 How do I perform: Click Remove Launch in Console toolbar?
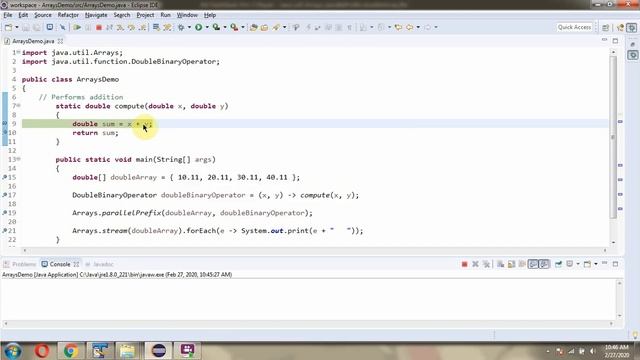point(475,264)
